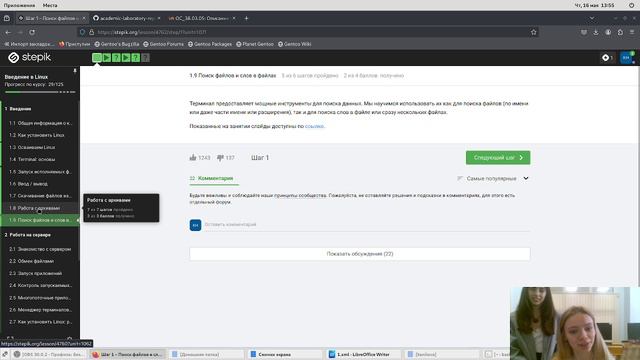Click the system power icon in top panel
Viewport: 640px width, 360px height.
point(631,5)
